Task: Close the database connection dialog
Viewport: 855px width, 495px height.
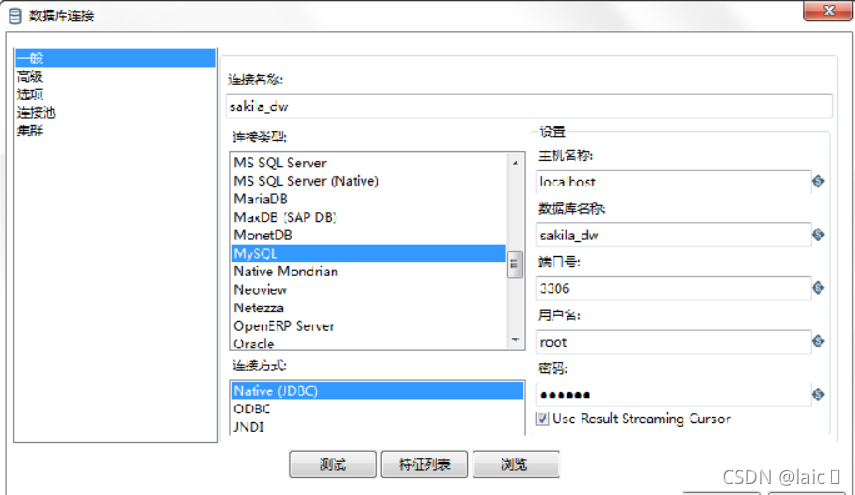Action: pos(828,10)
